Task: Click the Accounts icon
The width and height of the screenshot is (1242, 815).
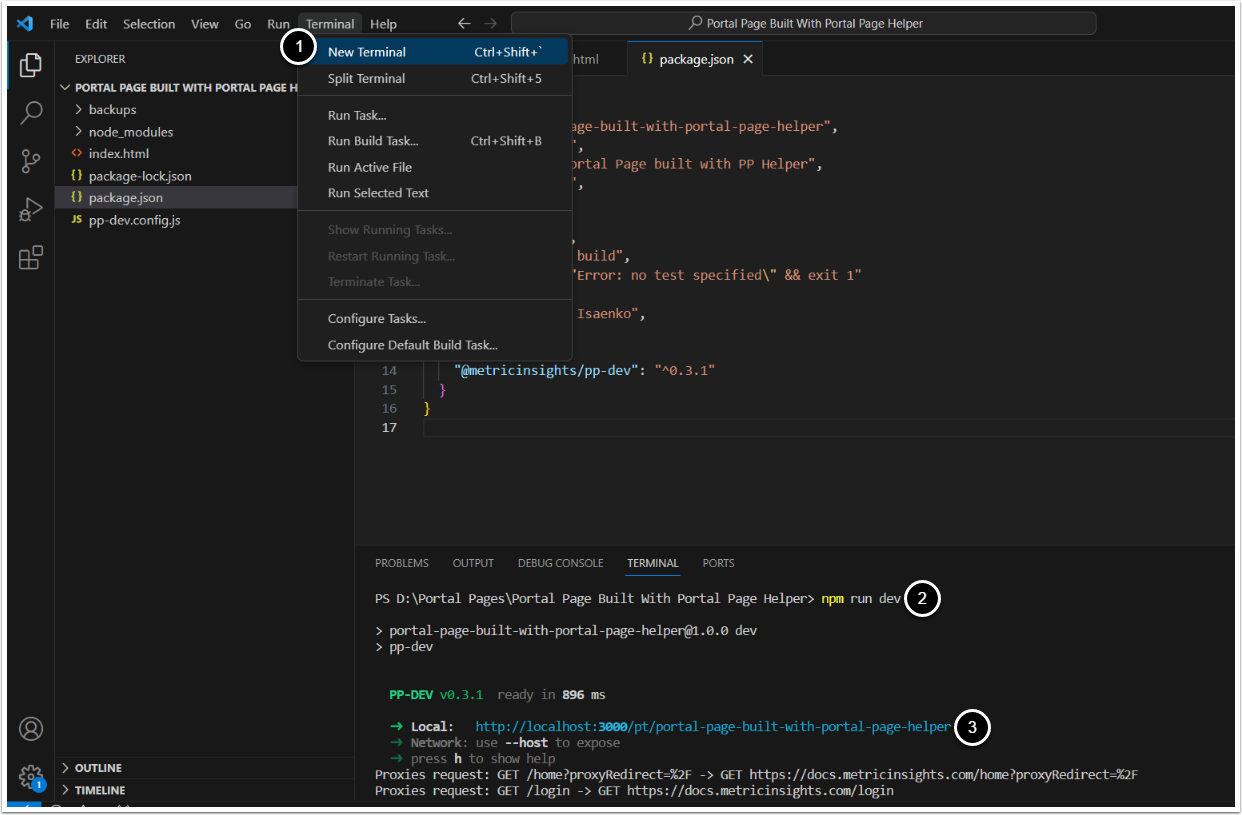Action: (x=31, y=728)
